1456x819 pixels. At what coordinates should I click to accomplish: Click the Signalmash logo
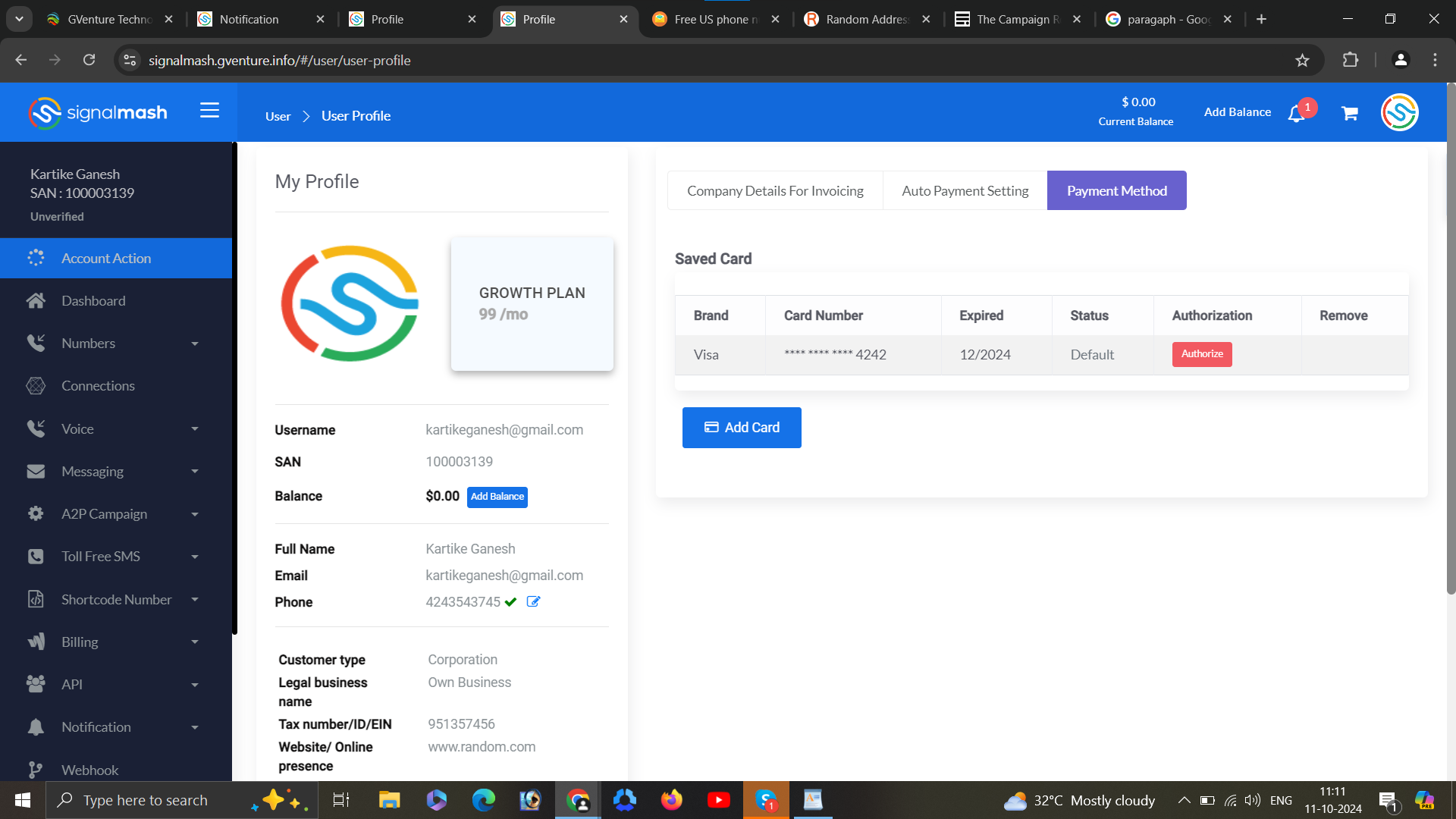point(98,113)
